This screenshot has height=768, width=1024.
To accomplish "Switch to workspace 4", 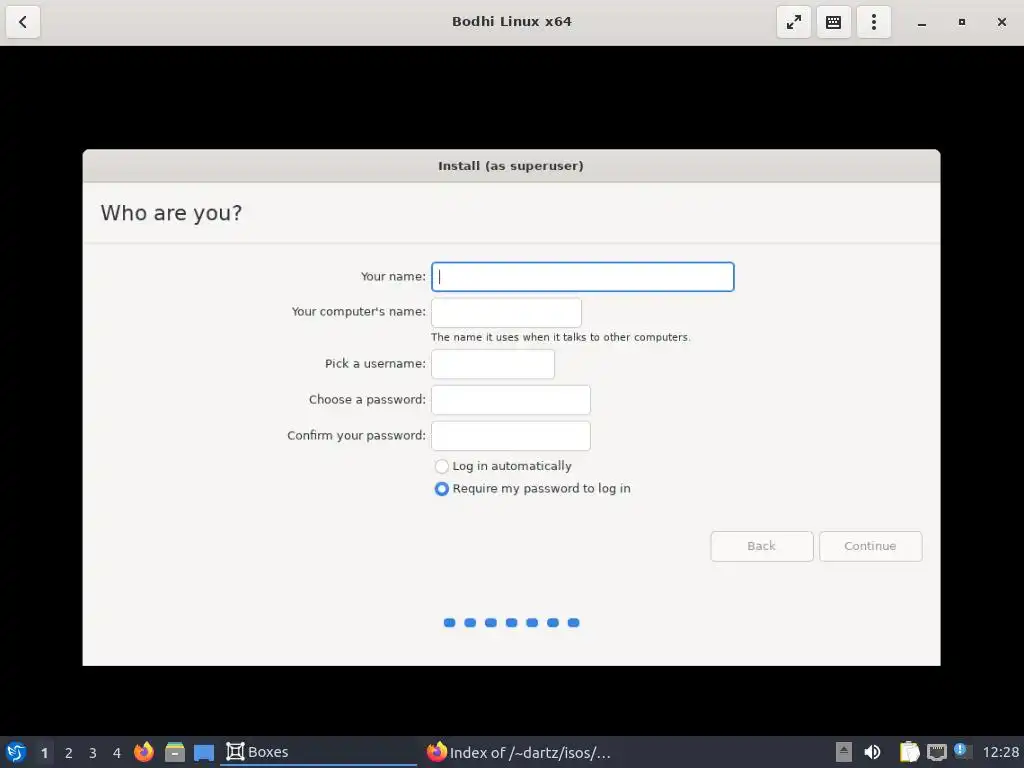I will point(117,753).
